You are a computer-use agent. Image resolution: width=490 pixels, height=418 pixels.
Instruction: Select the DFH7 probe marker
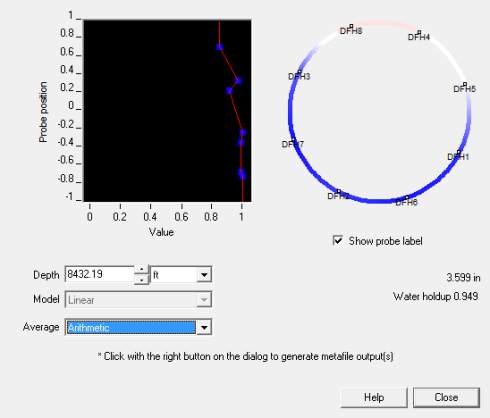coord(293,140)
